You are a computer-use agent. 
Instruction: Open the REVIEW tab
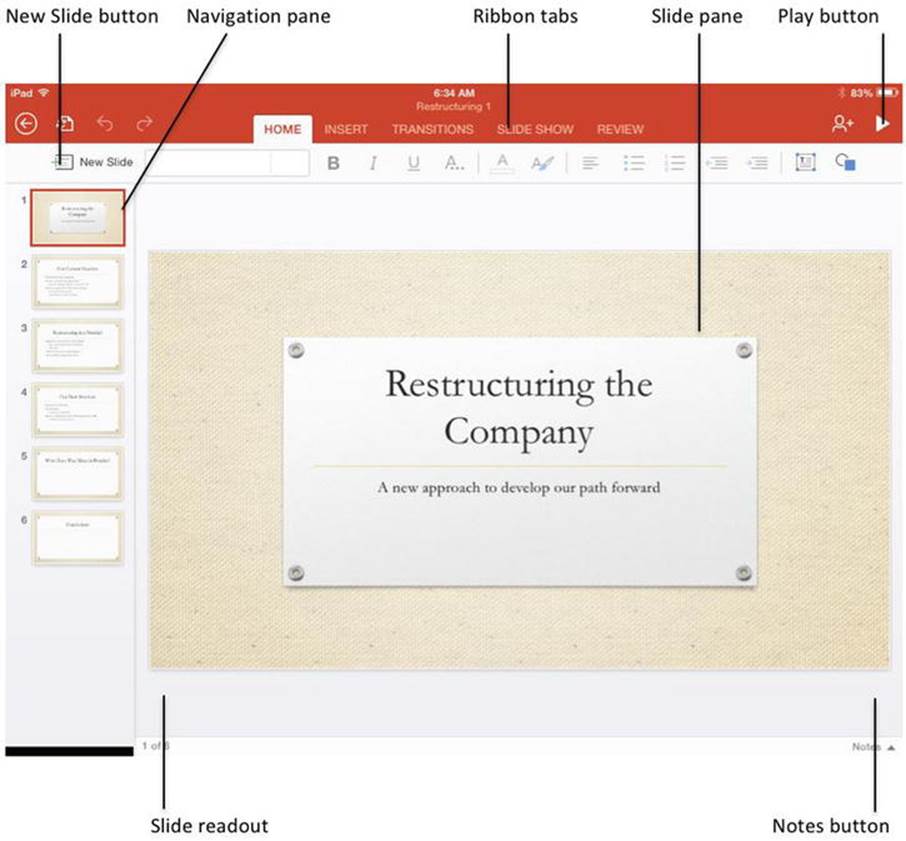coord(620,129)
